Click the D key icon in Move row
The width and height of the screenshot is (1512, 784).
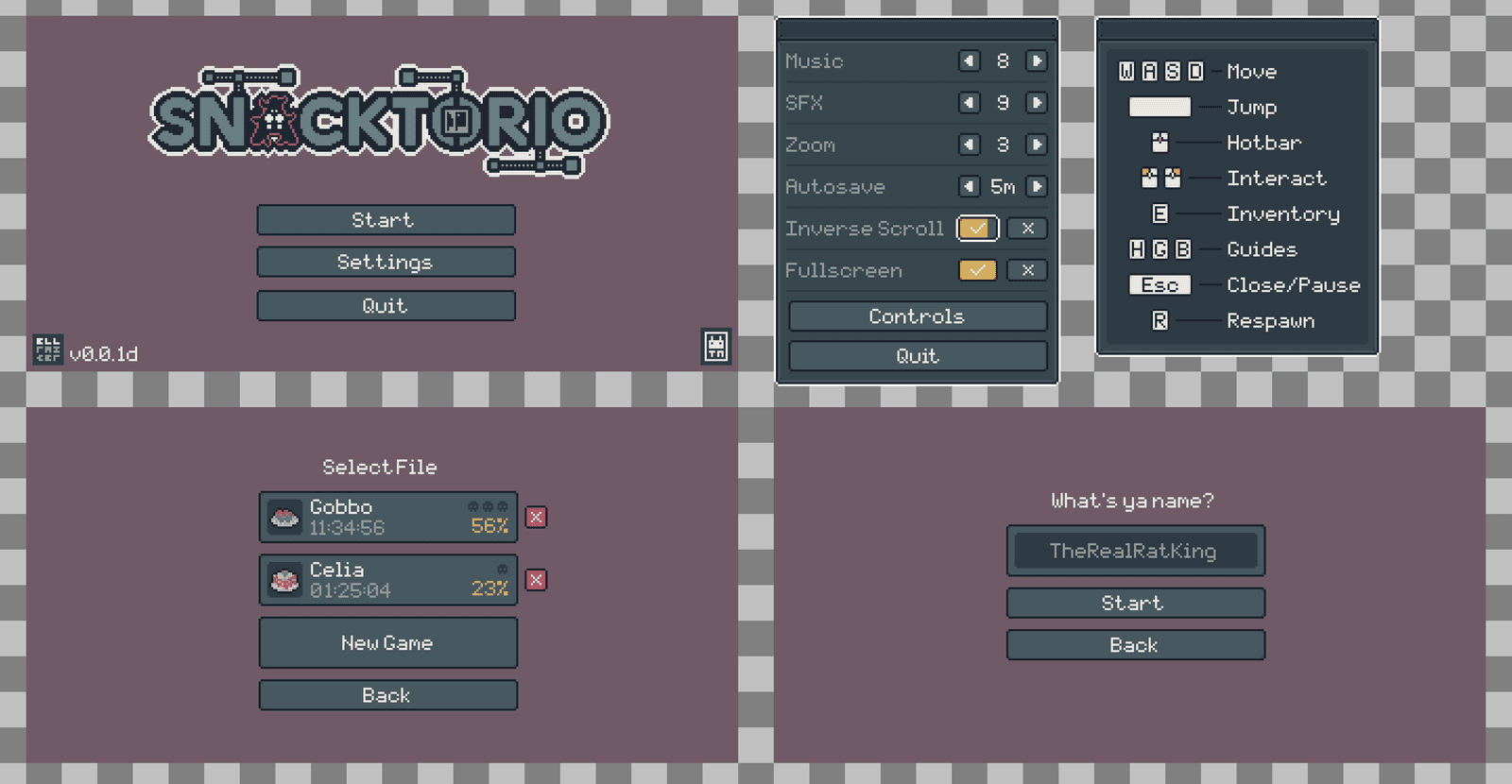tap(1195, 72)
